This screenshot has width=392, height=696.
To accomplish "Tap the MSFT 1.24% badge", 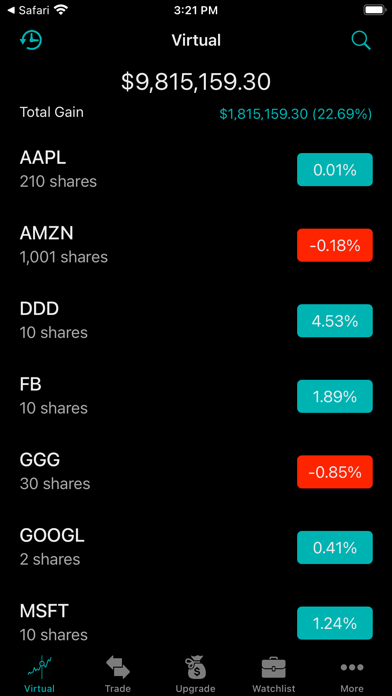I will [335, 623].
